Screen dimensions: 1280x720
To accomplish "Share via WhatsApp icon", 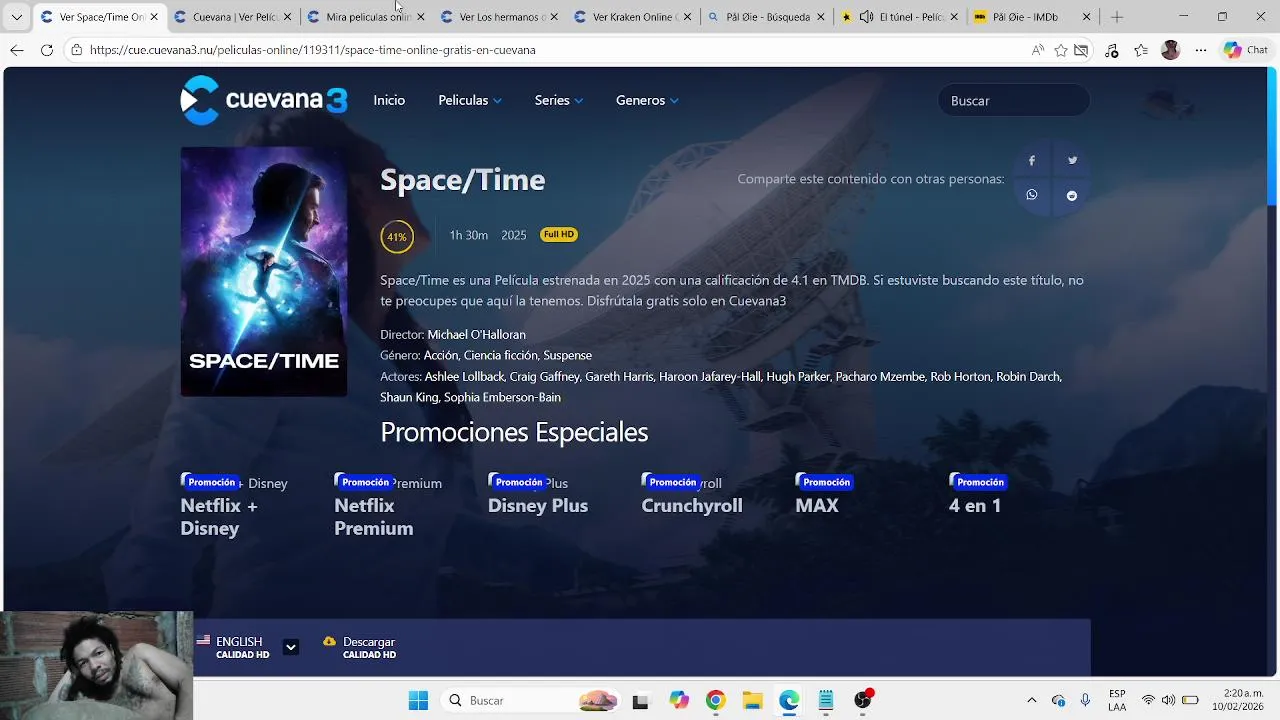I will click(1031, 195).
